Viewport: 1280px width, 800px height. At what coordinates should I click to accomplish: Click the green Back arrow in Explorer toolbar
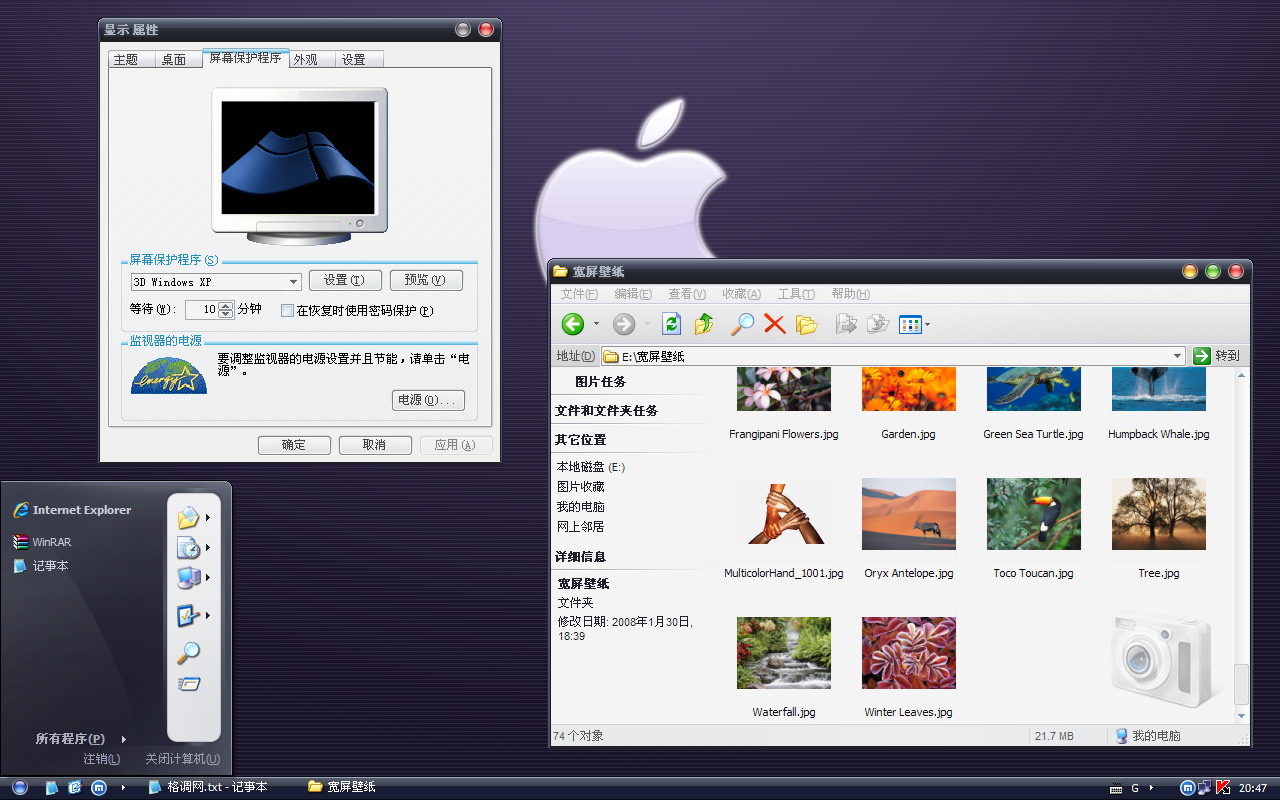point(573,324)
